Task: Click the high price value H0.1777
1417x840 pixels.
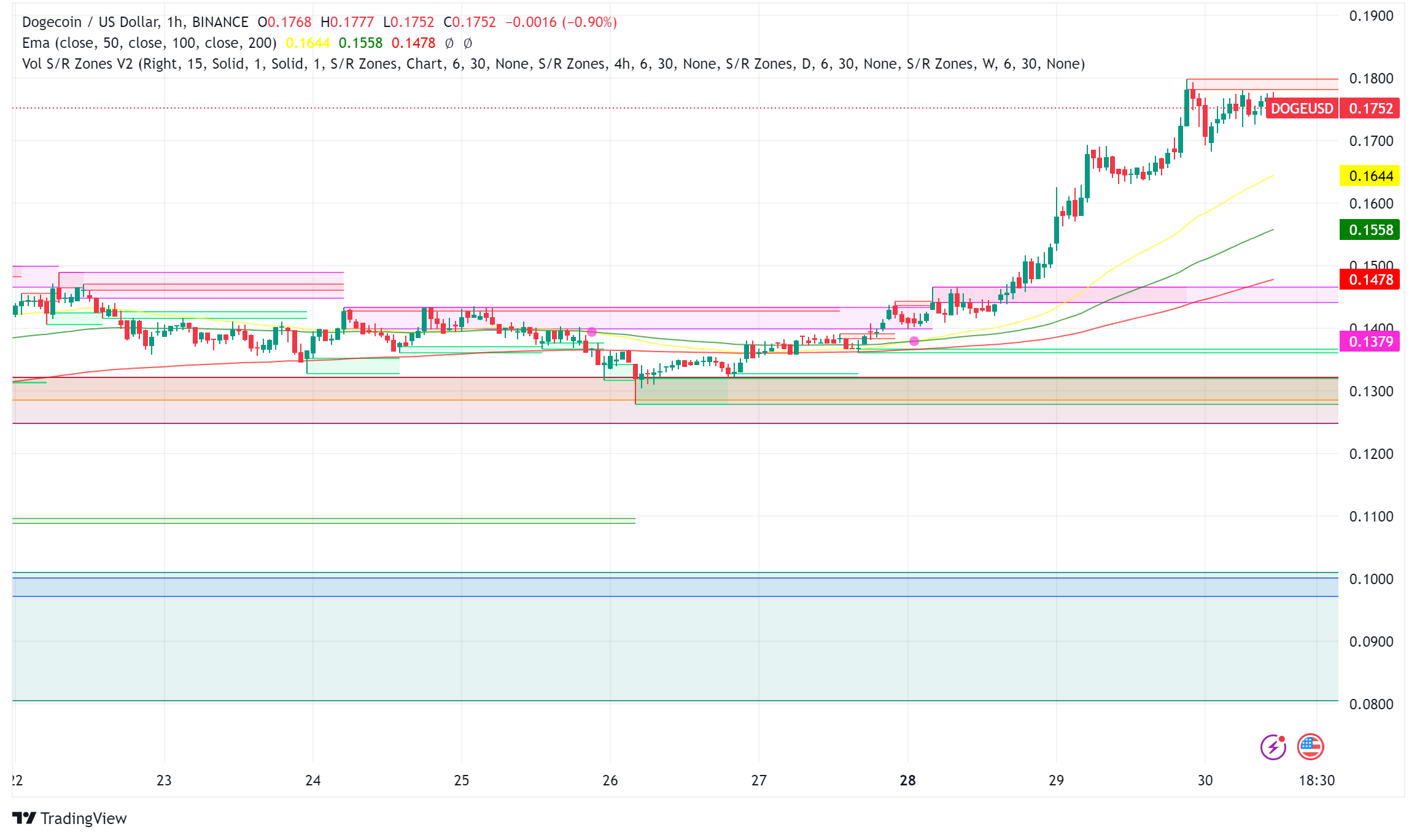Action: 347,22
